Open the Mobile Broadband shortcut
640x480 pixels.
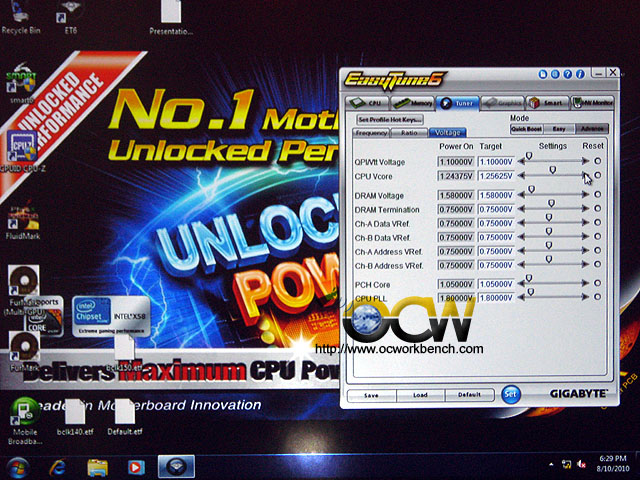(25, 420)
